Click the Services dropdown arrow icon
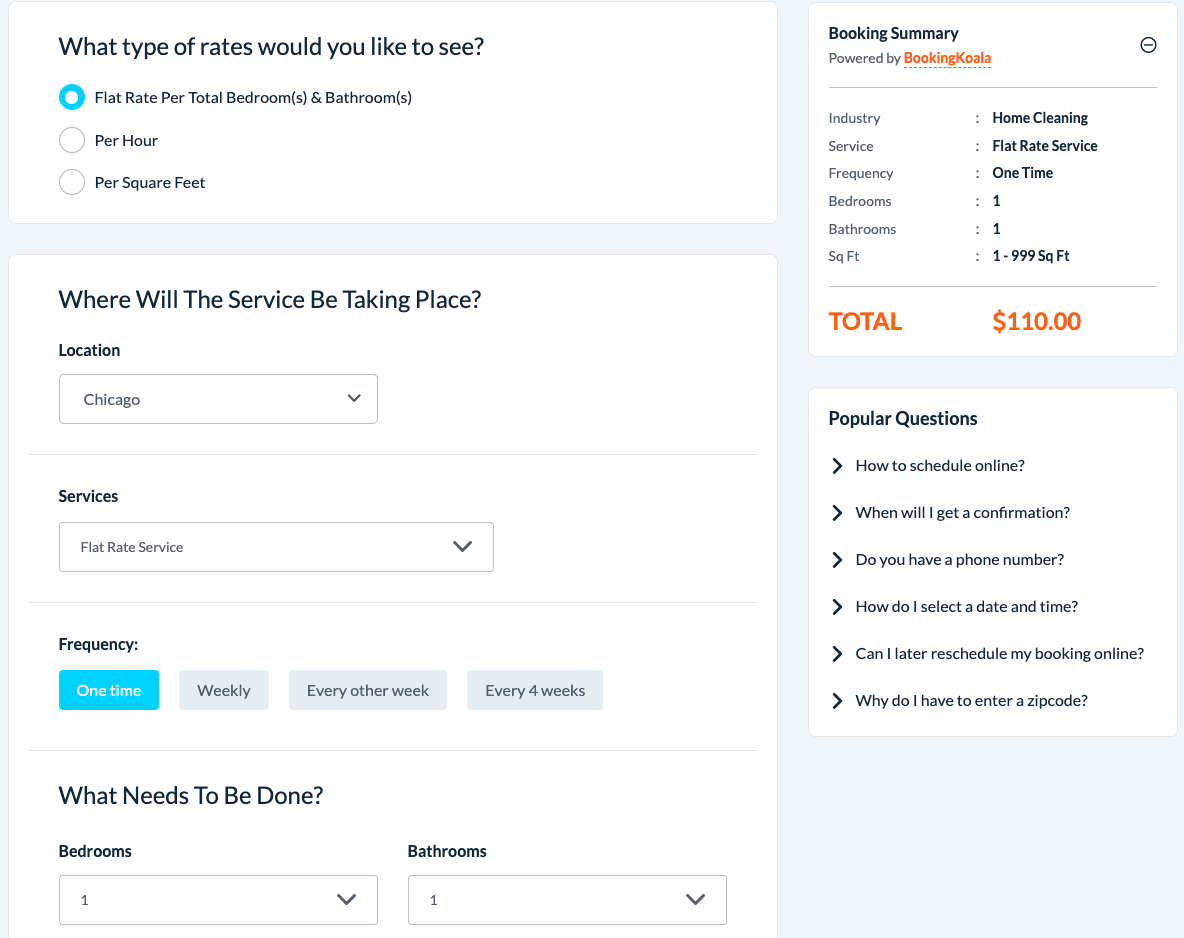This screenshot has height=938, width=1184. (x=462, y=547)
